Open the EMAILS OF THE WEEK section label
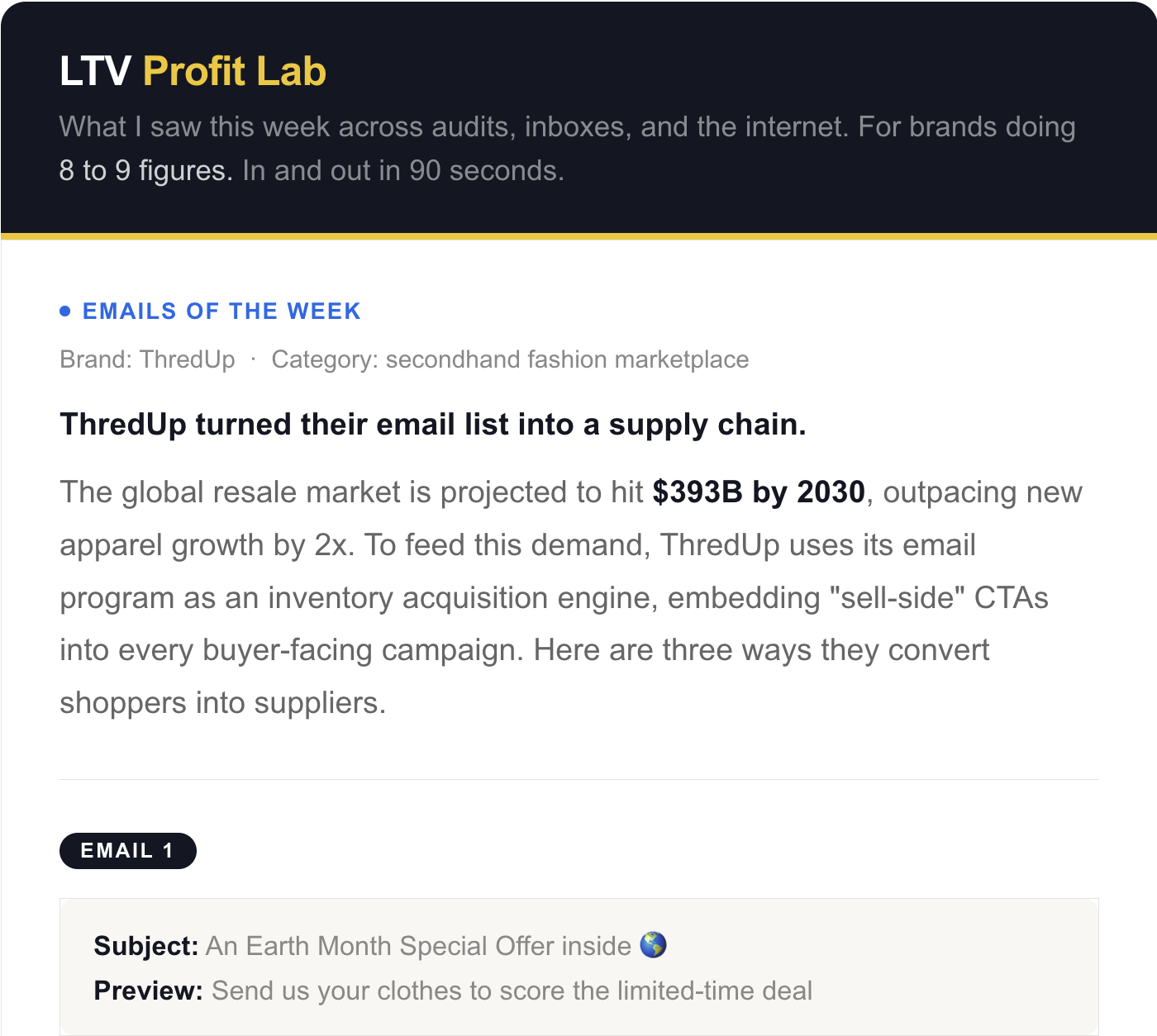 click(x=221, y=311)
